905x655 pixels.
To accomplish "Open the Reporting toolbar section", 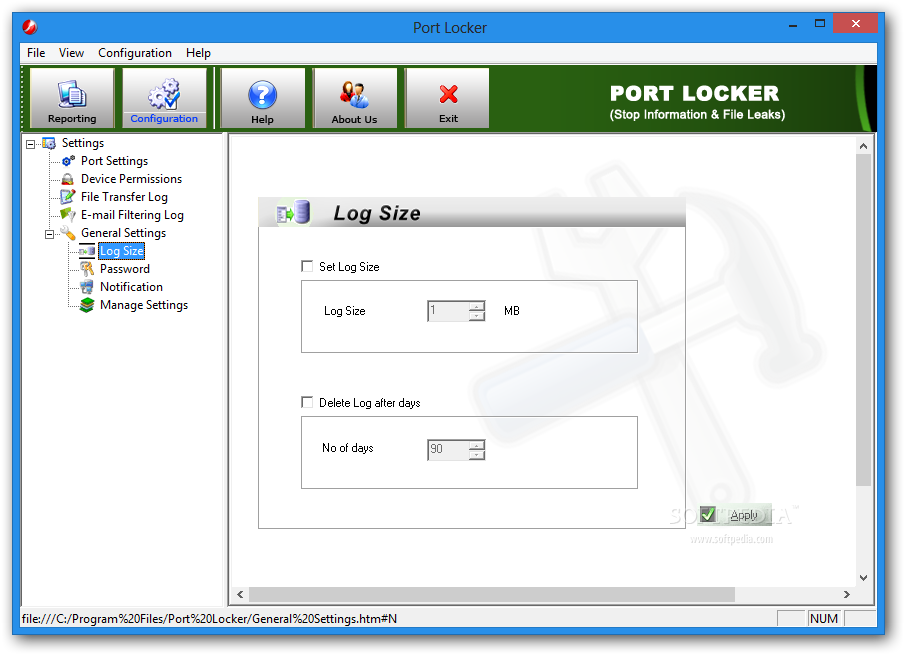I will (x=72, y=98).
